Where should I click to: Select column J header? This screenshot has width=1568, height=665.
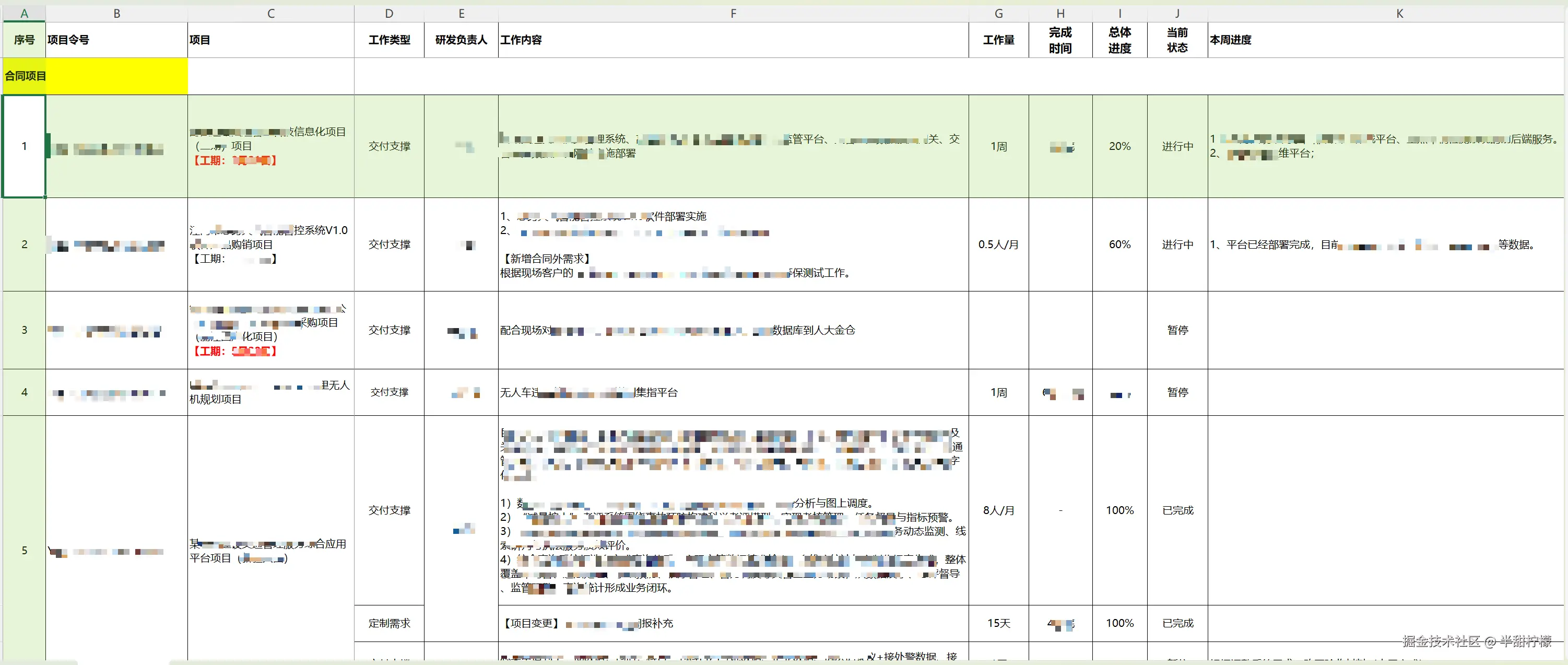click(x=1177, y=14)
